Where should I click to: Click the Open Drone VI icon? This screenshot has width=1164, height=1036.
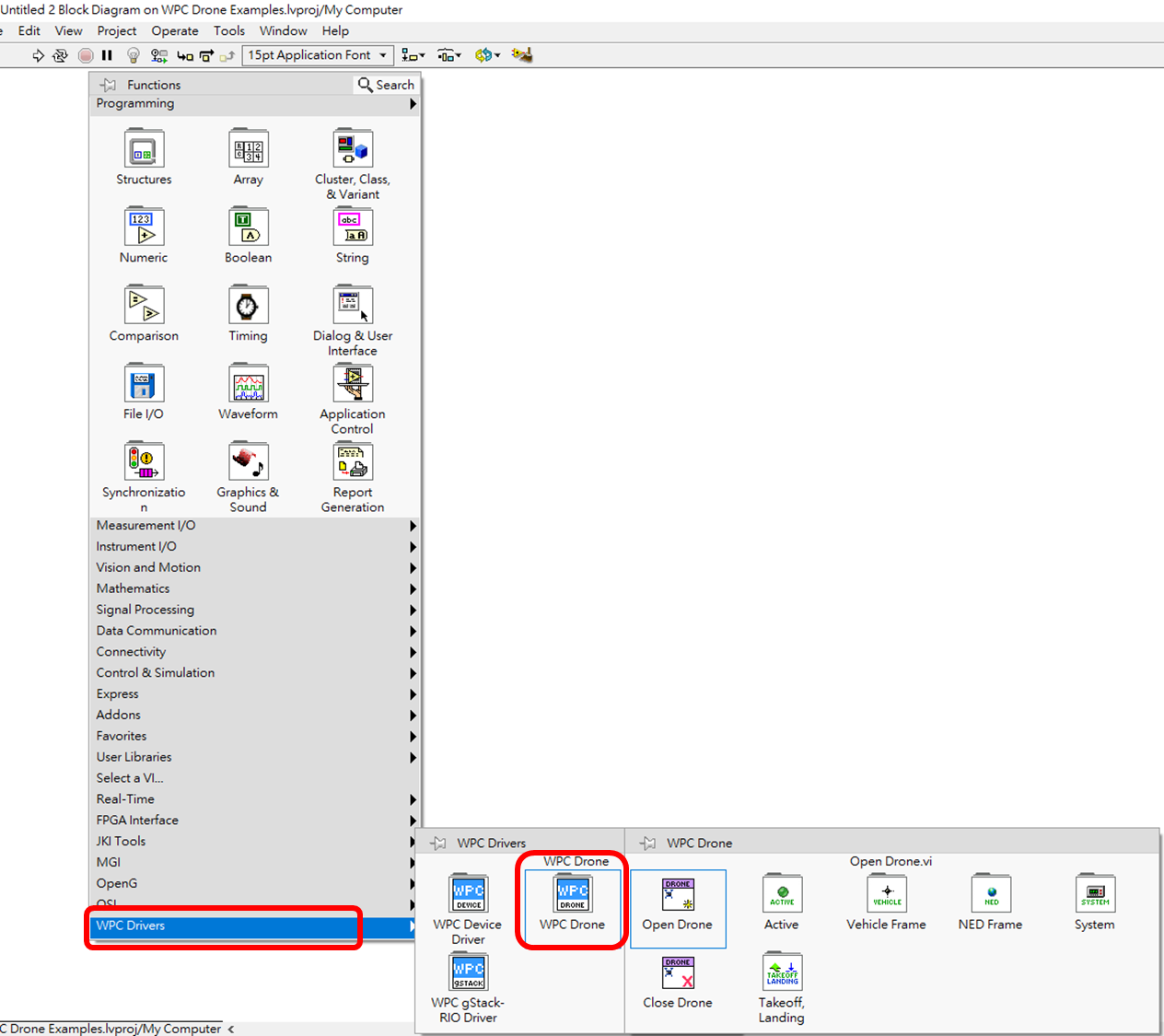678,894
